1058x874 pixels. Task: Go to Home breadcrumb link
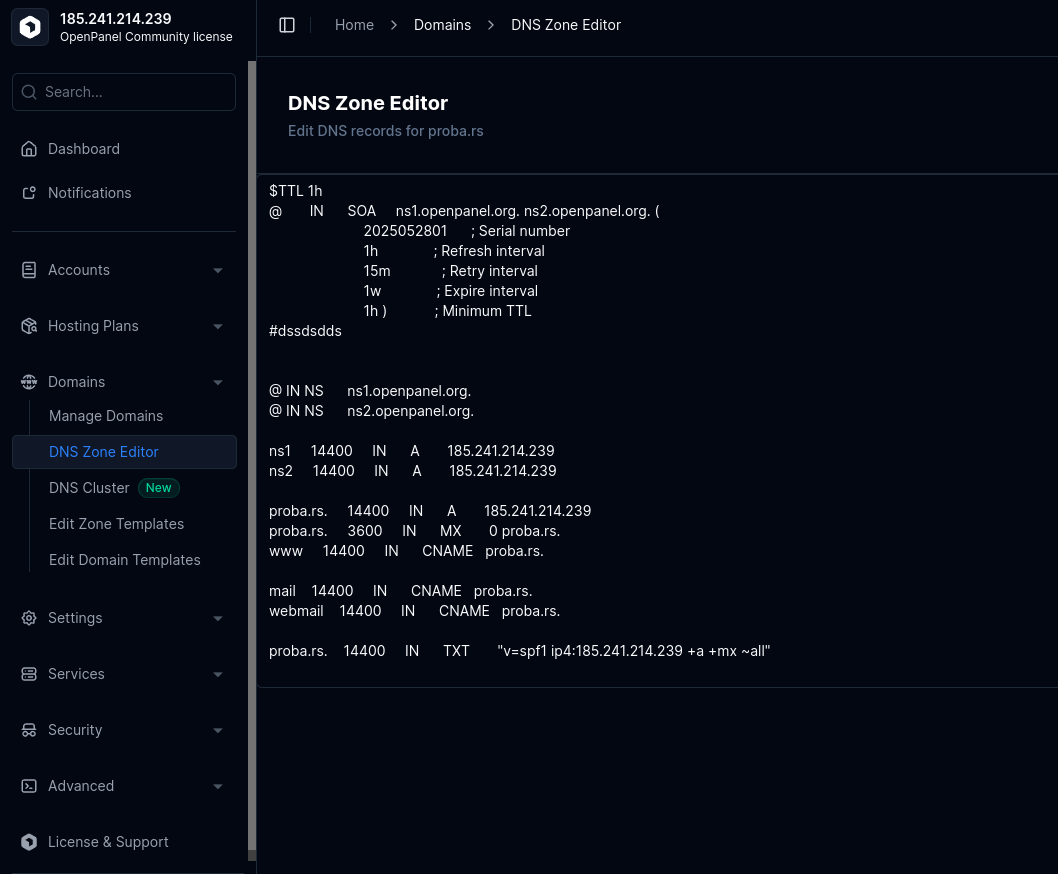[354, 25]
